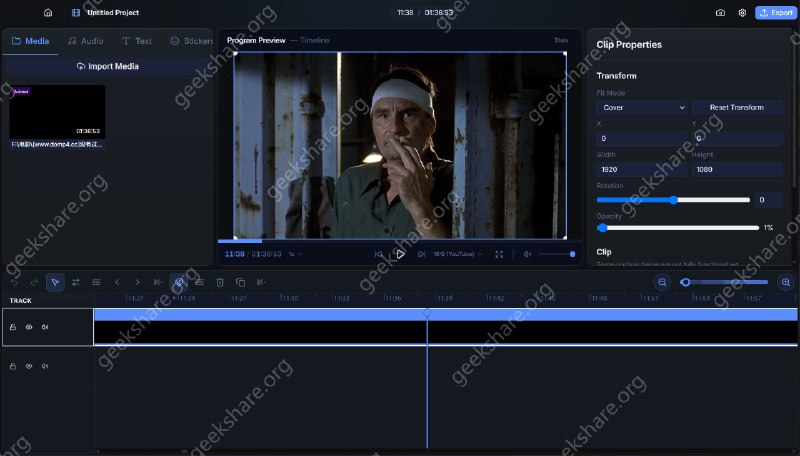This screenshot has width=800, height=456.
Task: Mute the first track
Action: 45,327
